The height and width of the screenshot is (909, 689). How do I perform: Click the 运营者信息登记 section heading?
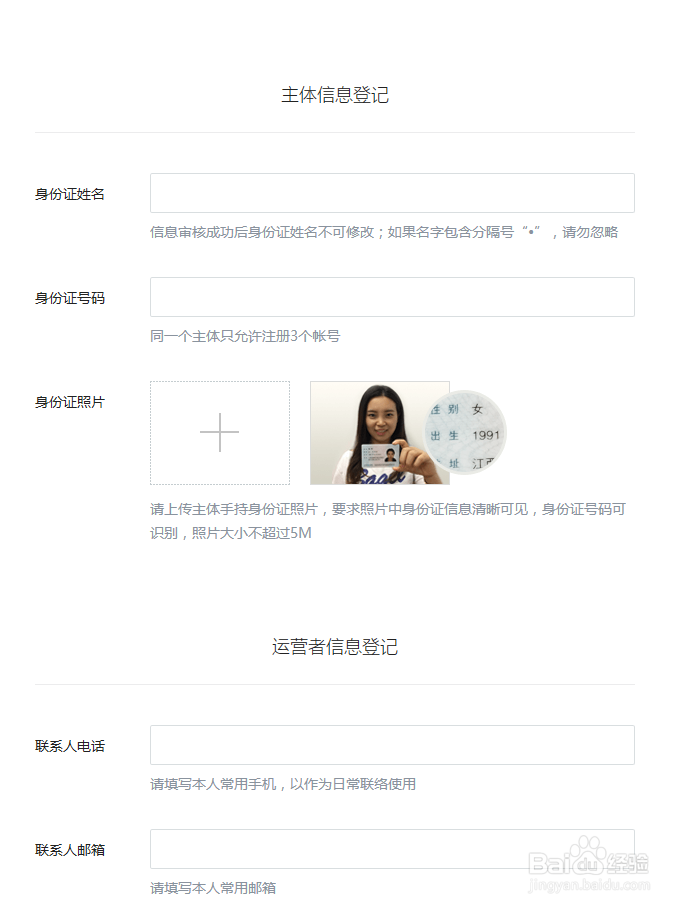[x=335, y=647]
